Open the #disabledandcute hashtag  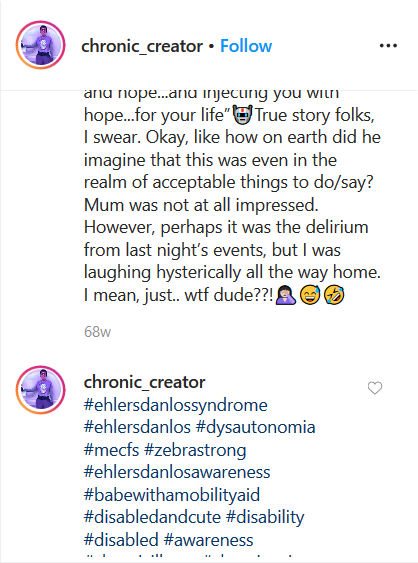[152, 517]
